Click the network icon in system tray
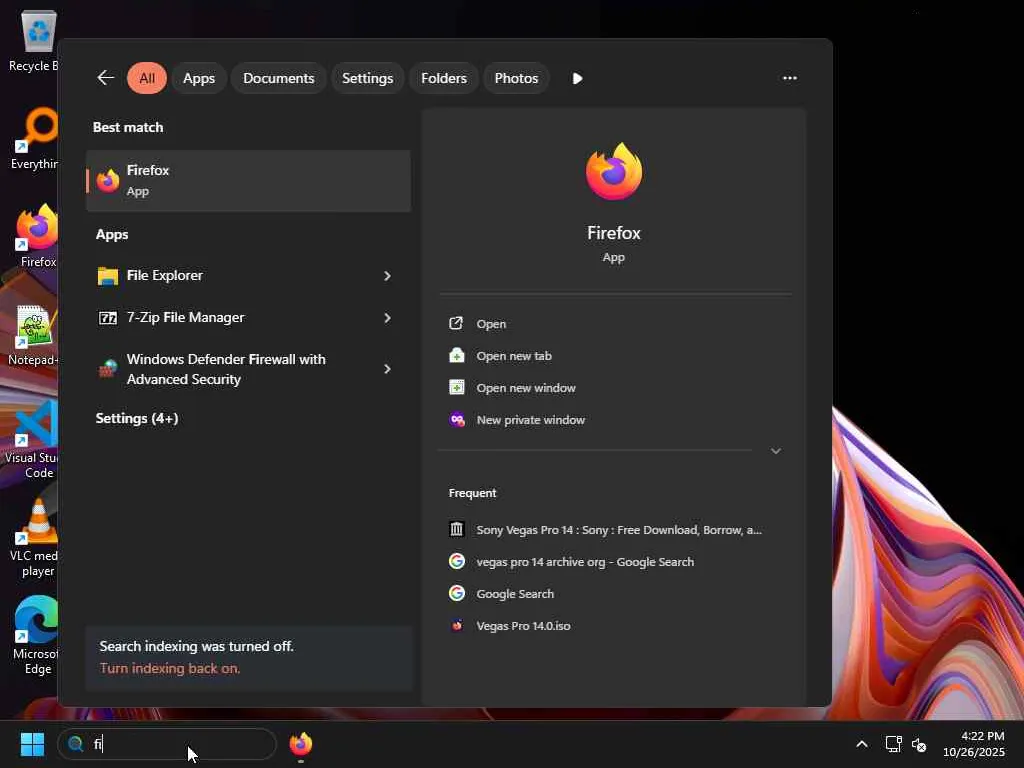The image size is (1024, 768). [x=893, y=744]
